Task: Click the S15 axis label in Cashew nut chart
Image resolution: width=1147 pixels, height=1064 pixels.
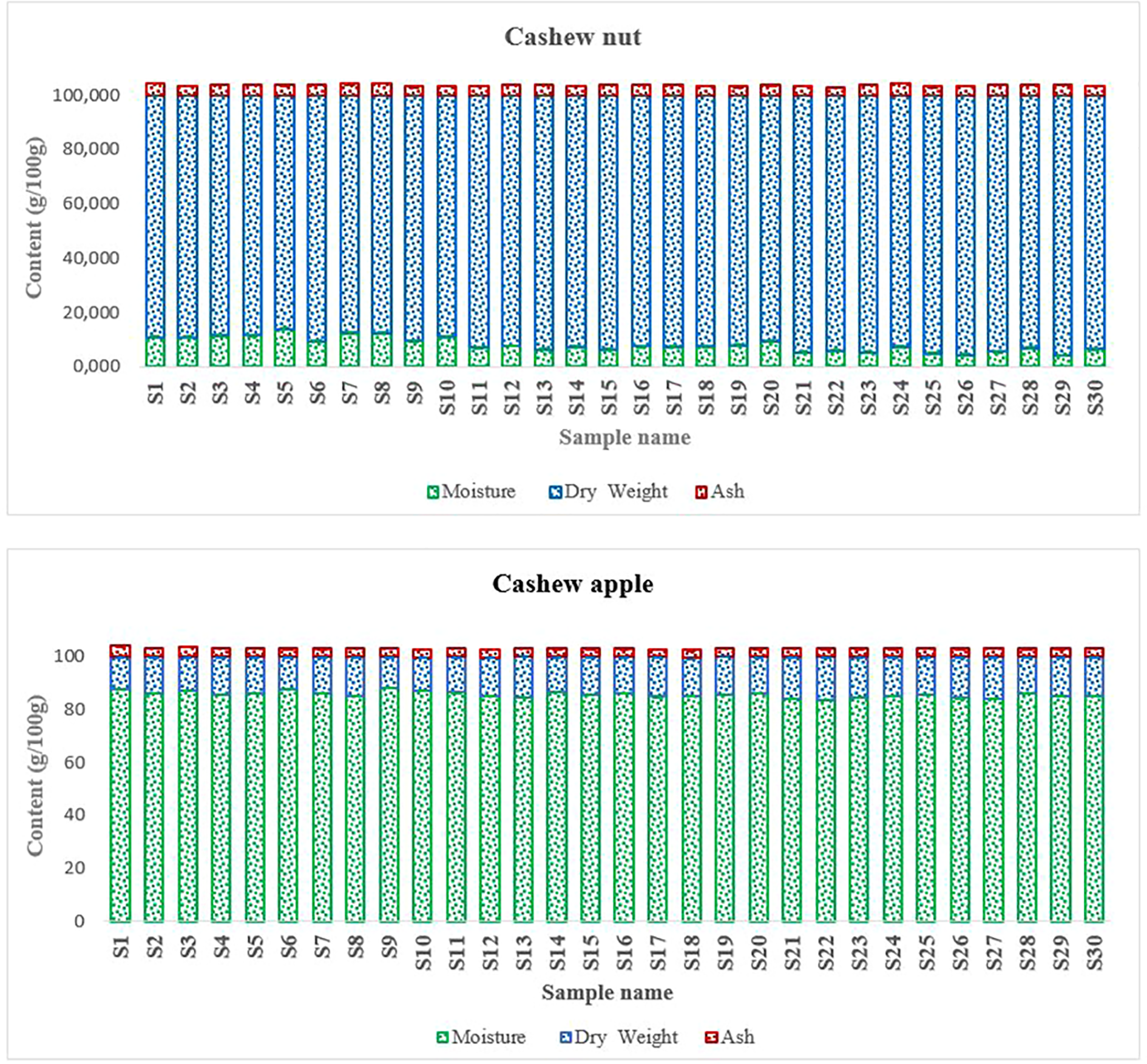Action: [x=609, y=398]
